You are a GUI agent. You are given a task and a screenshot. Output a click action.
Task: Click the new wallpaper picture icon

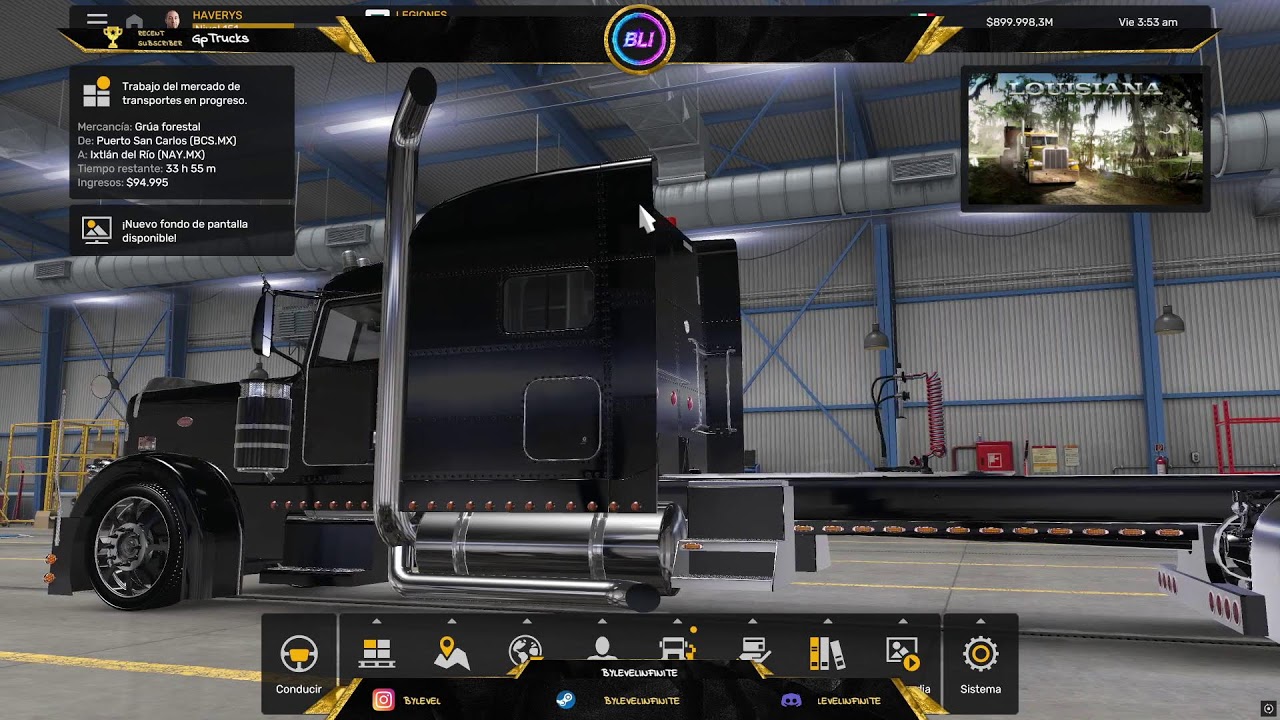pyautogui.click(x=96, y=230)
